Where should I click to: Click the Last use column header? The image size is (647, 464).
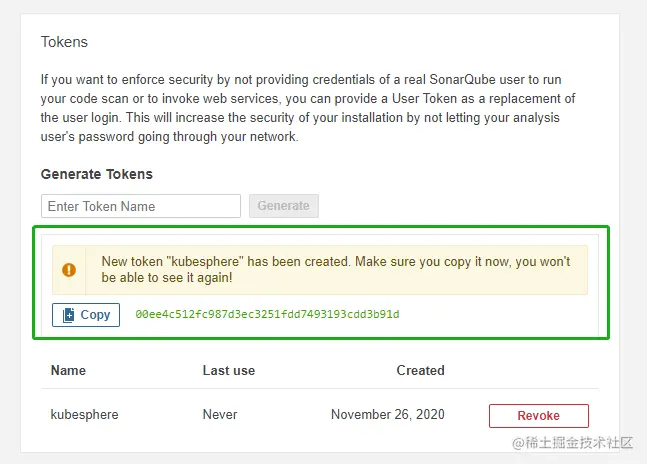tap(228, 370)
